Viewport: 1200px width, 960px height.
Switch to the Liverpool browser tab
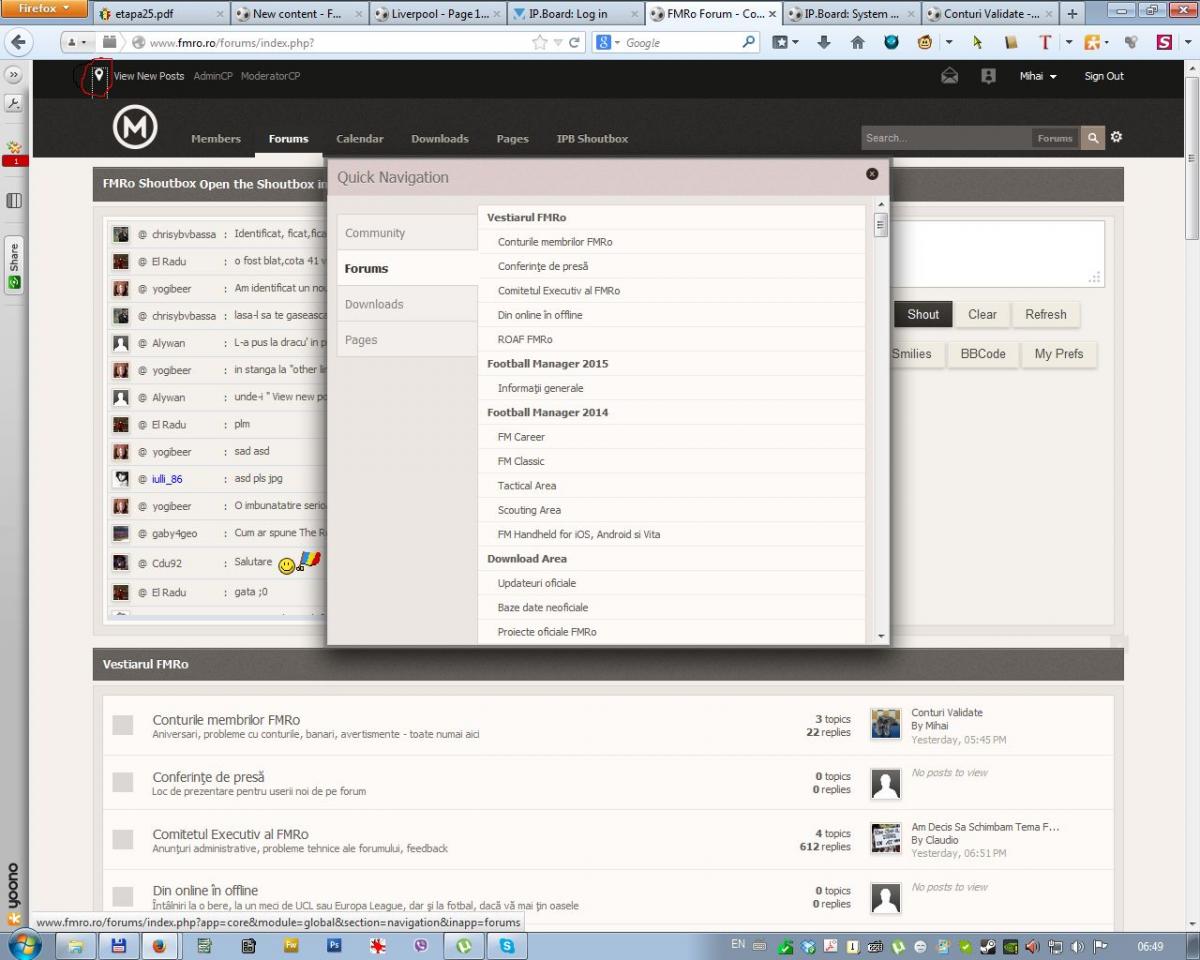(x=438, y=14)
